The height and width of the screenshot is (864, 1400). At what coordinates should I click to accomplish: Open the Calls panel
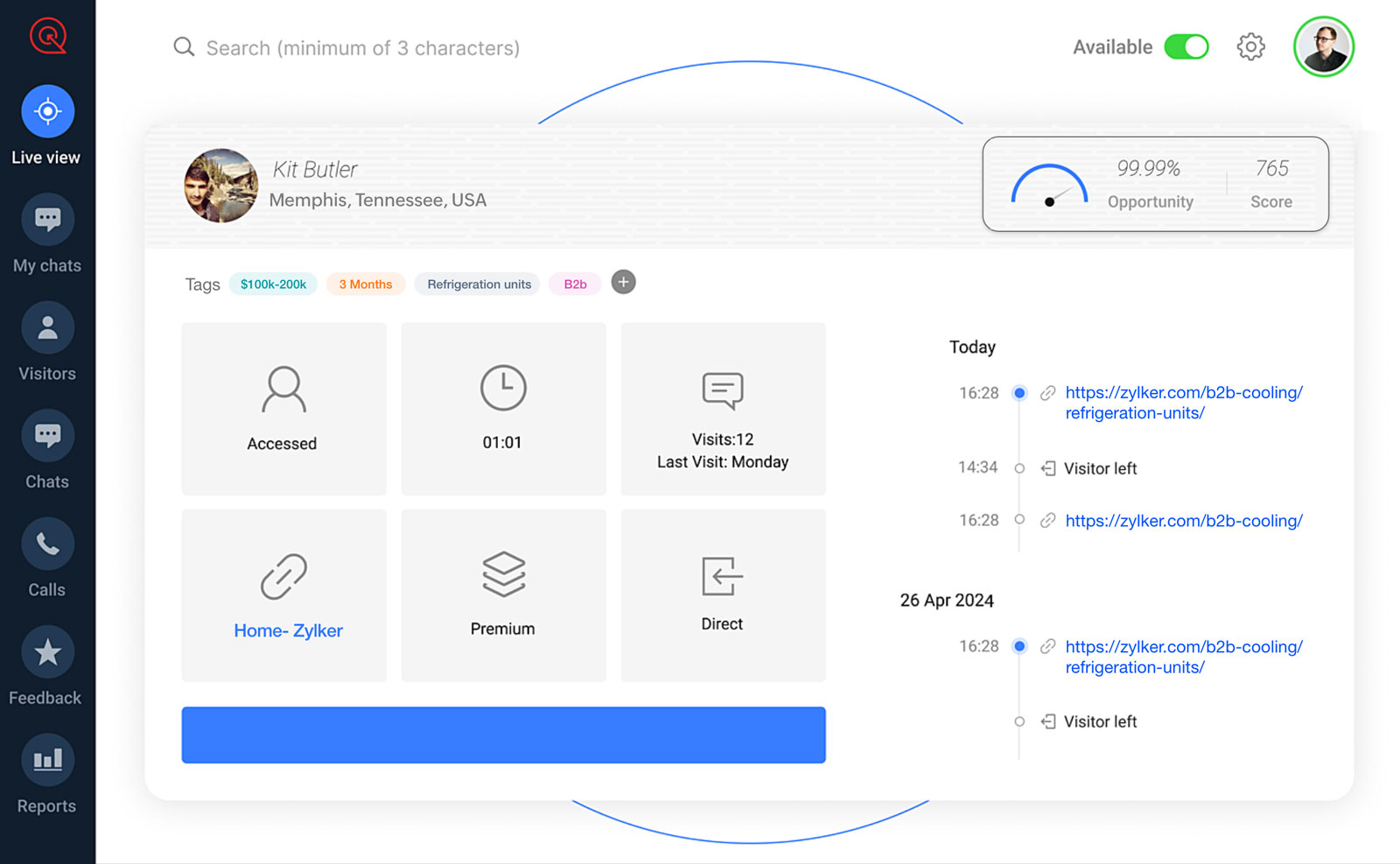tap(46, 554)
